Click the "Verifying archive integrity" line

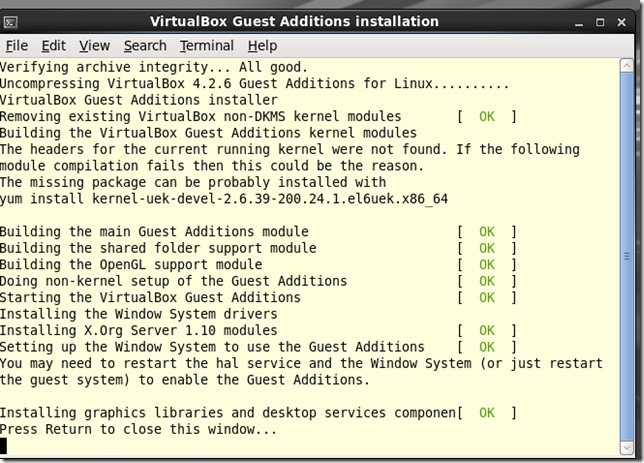coord(137,67)
